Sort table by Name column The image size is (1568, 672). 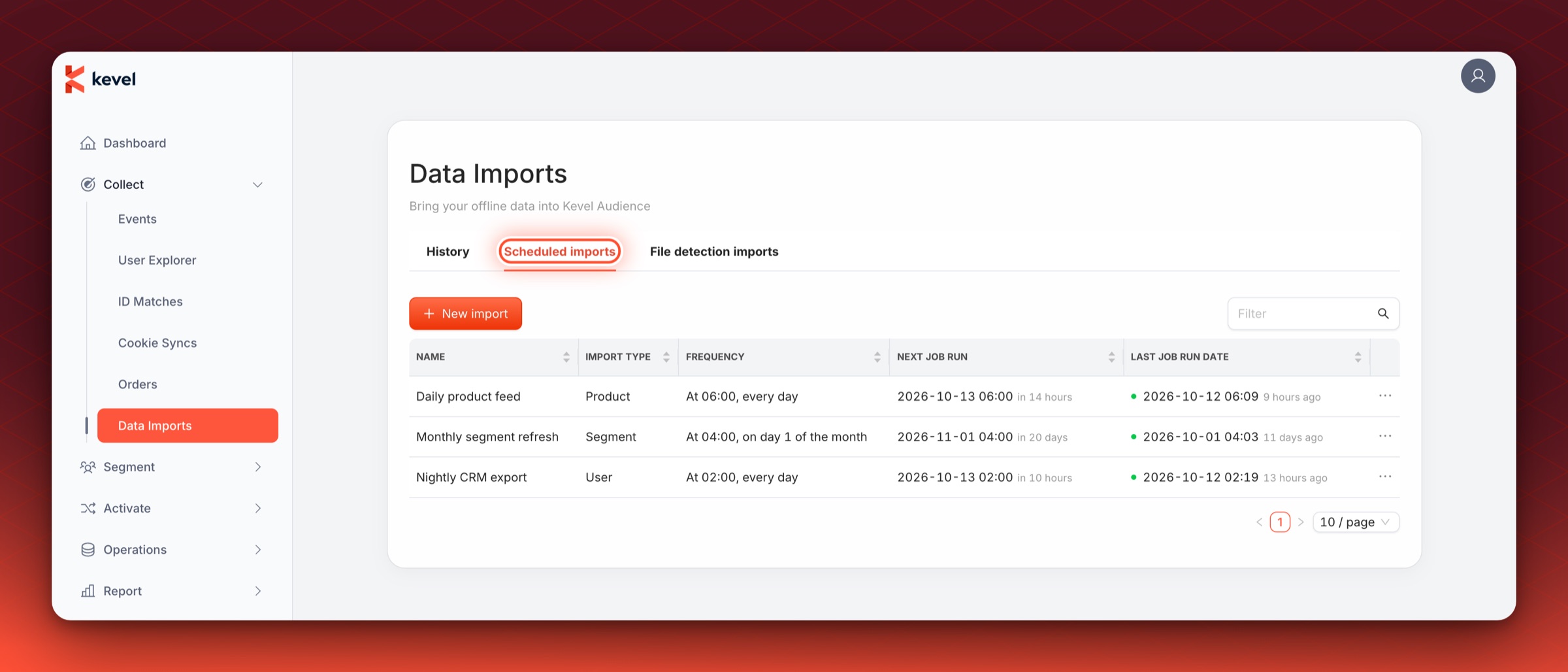pos(566,357)
